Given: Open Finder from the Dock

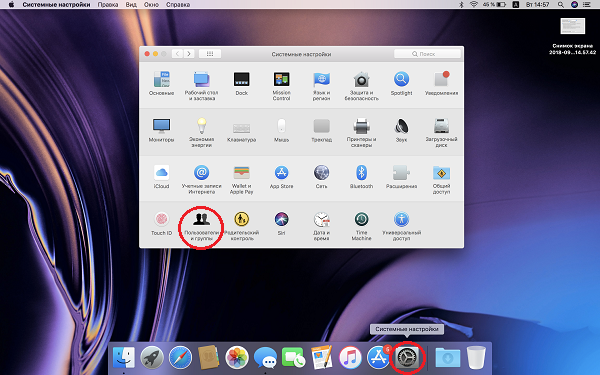Looking at the screenshot, I should 124,358.
